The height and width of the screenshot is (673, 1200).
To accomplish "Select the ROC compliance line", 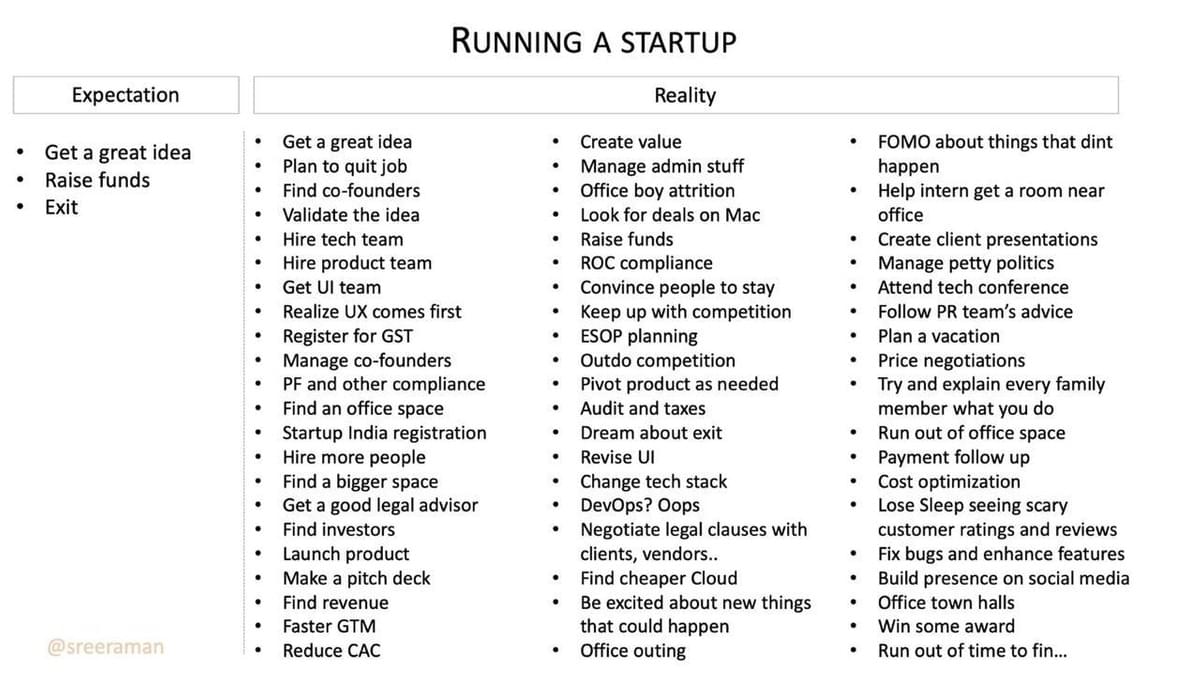I will click(646, 263).
